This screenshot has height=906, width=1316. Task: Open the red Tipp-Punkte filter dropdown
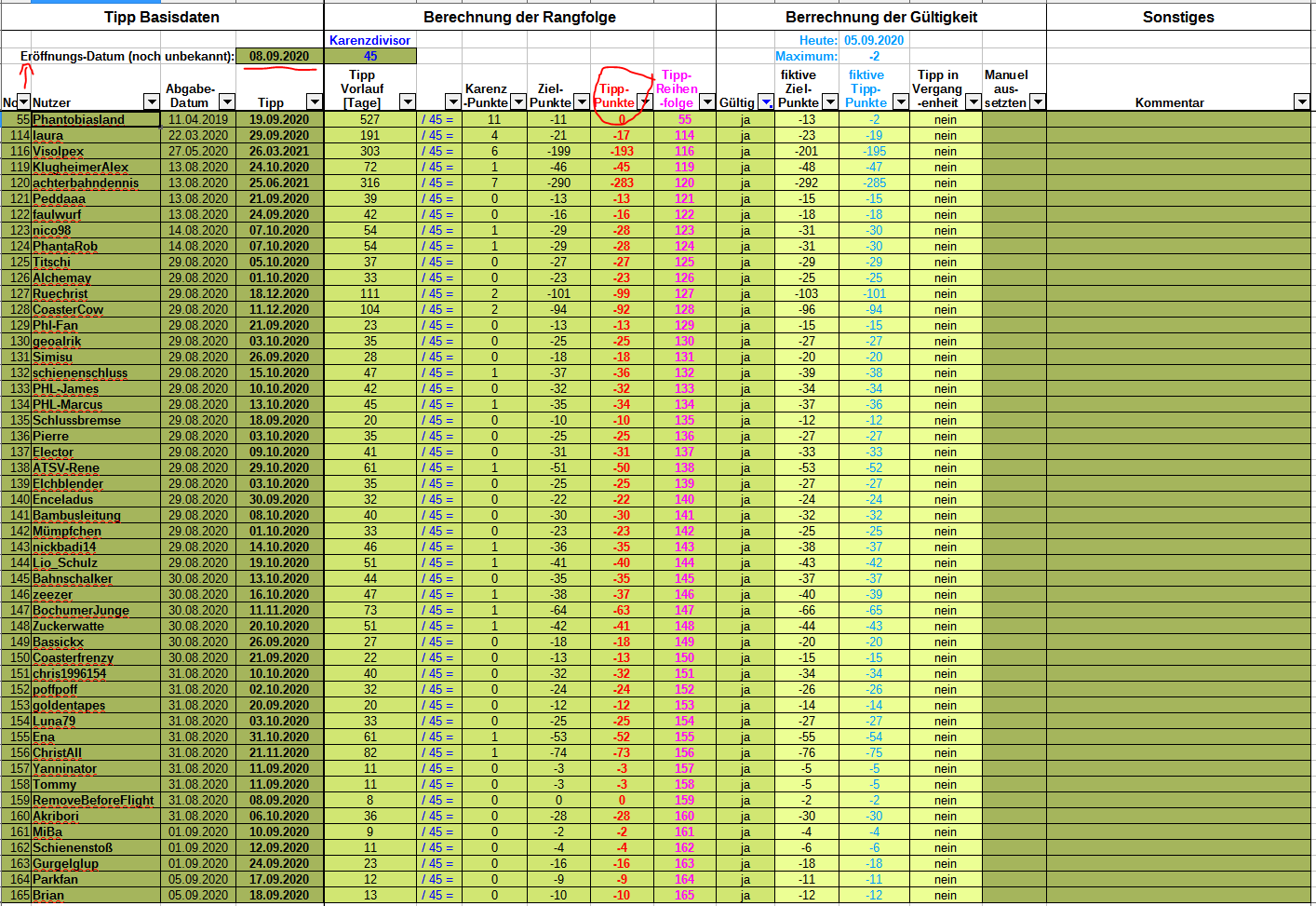pyautogui.click(x=644, y=101)
